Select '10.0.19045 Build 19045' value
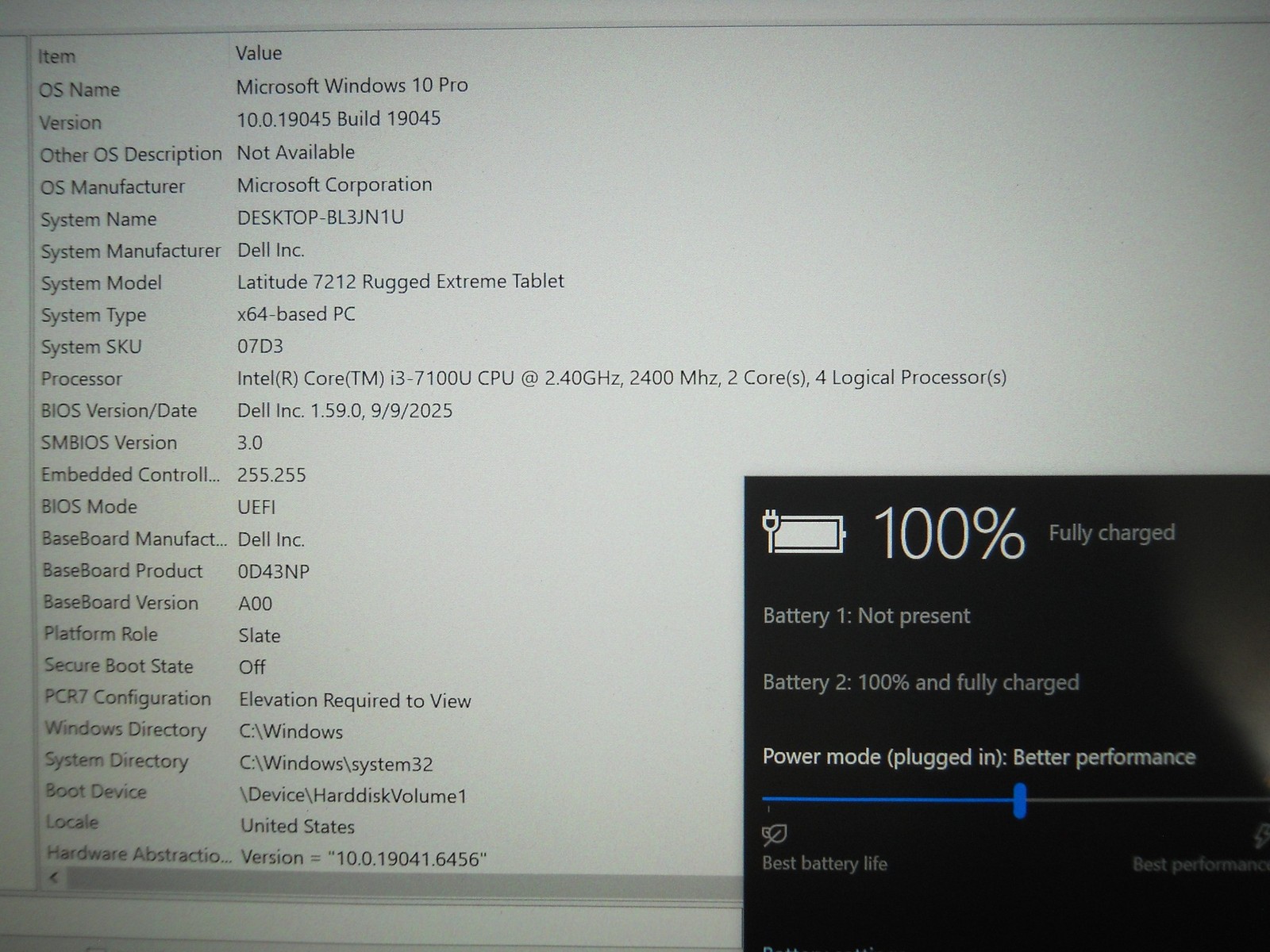 339,119
